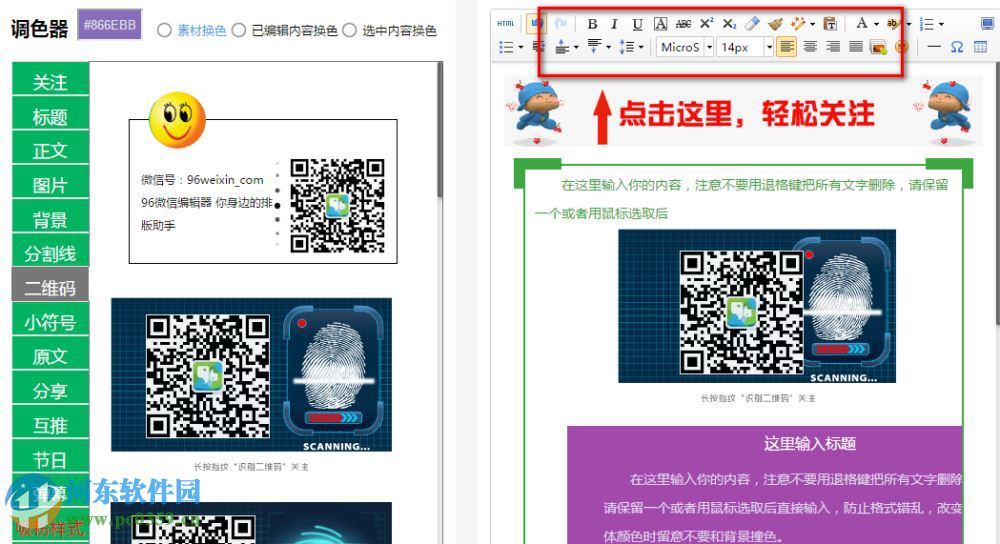Click the undo icon in the toolbar
The width and height of the screenshot is (1000, 544).
click(x=536, y=24)
